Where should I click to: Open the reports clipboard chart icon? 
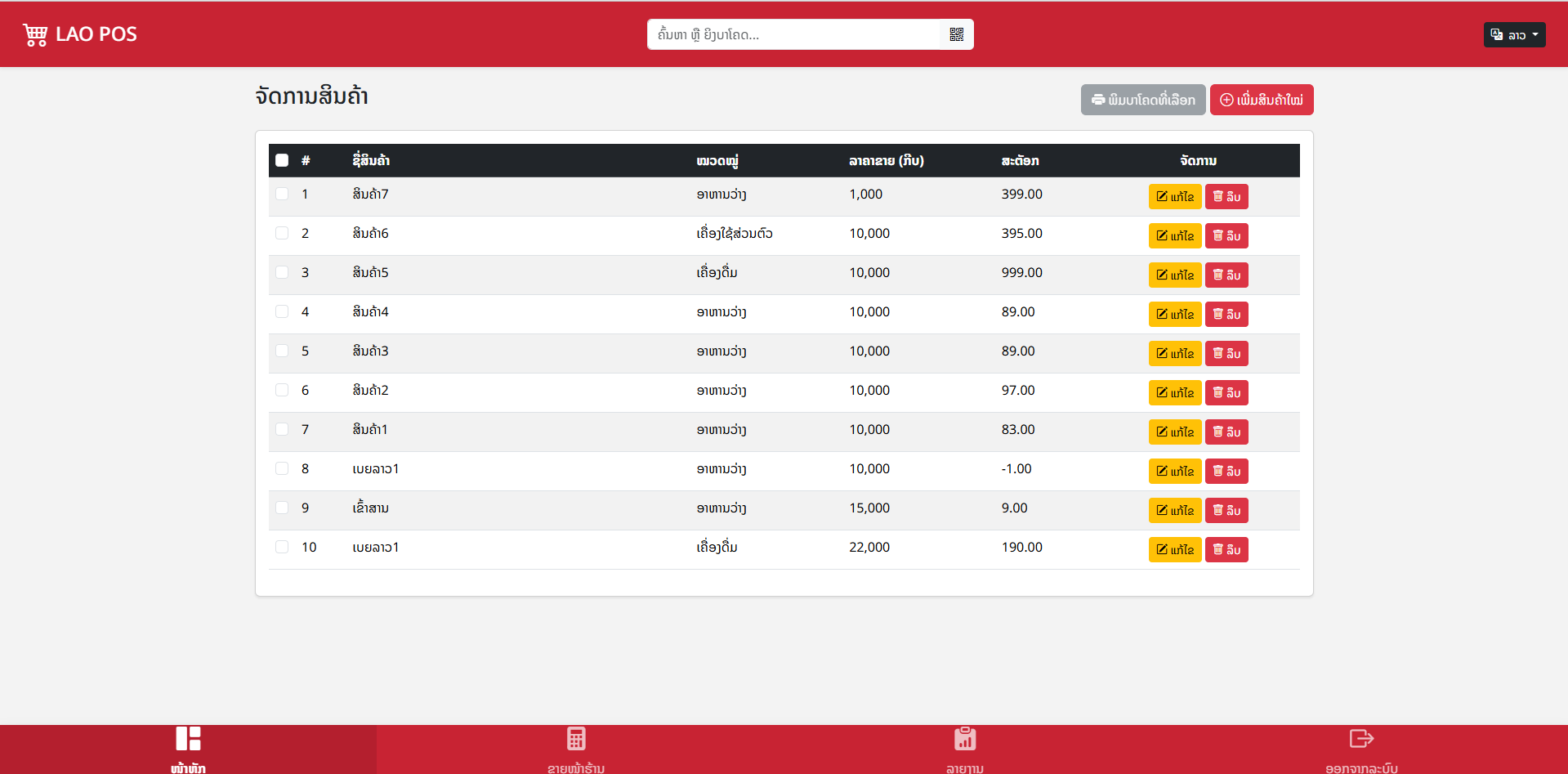coord(965,739)
